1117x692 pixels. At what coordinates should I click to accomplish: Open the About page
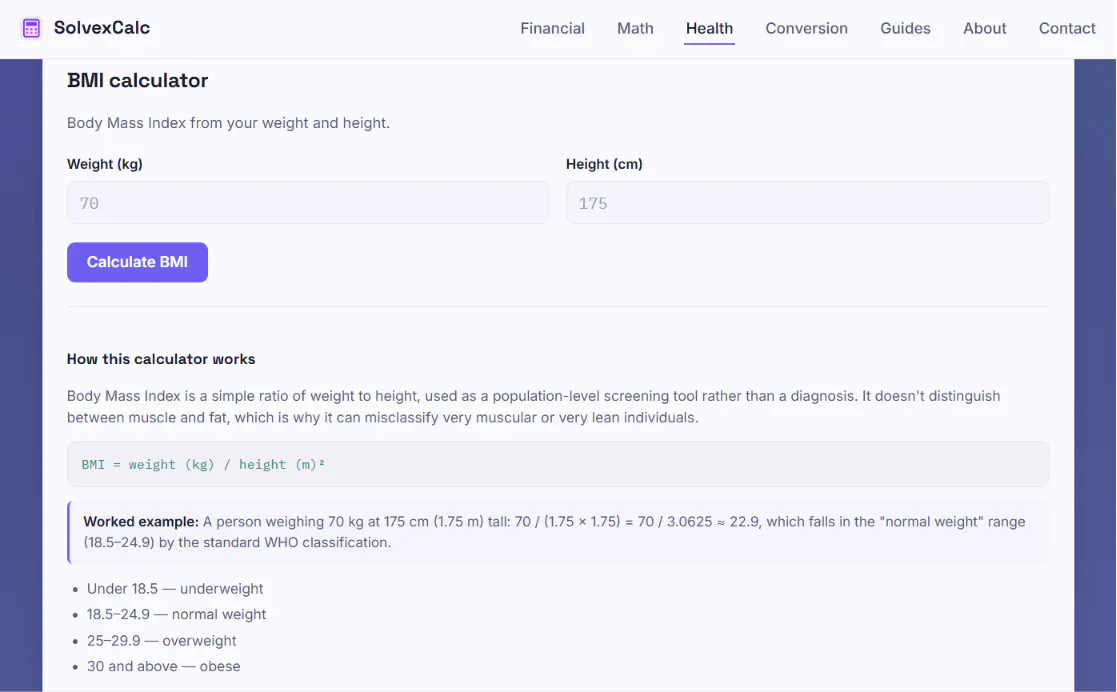[x=984, y=29]
